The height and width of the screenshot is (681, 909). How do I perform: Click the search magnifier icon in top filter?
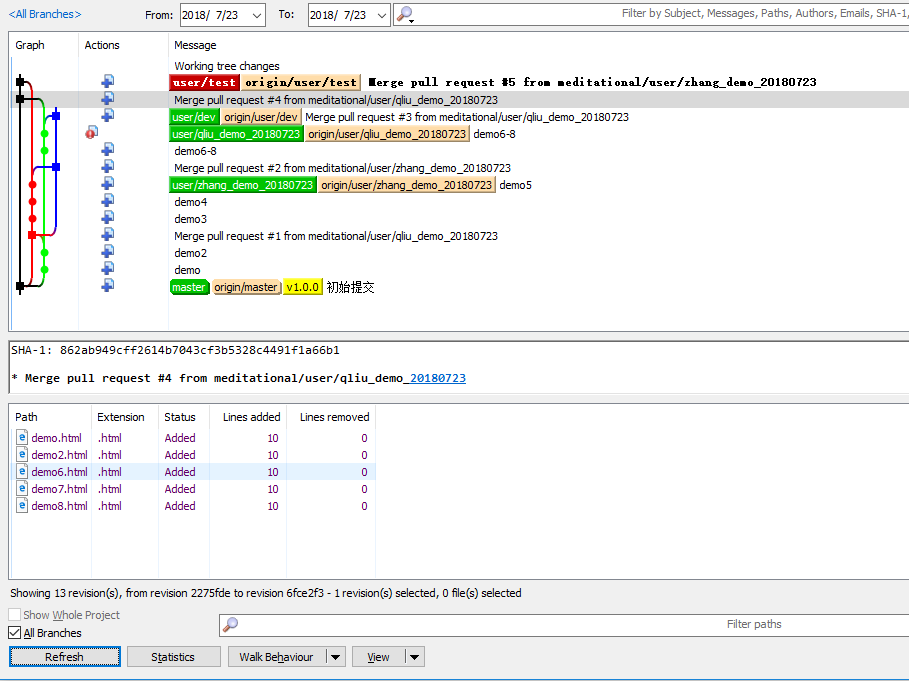(404, 15)
